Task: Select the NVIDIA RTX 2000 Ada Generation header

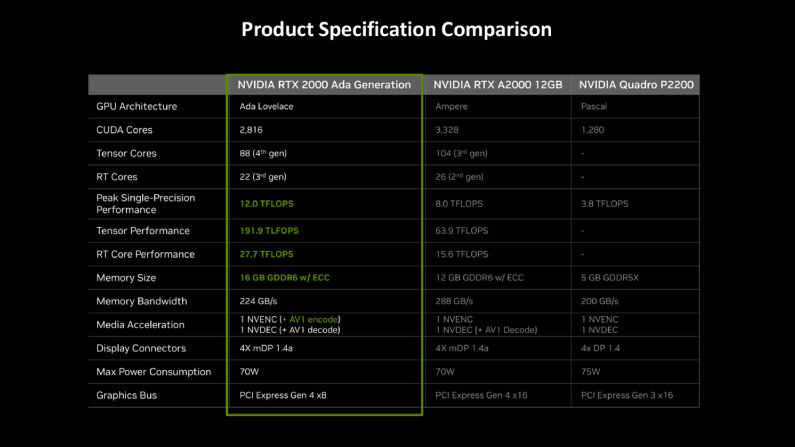Action: tap(324, 85)
